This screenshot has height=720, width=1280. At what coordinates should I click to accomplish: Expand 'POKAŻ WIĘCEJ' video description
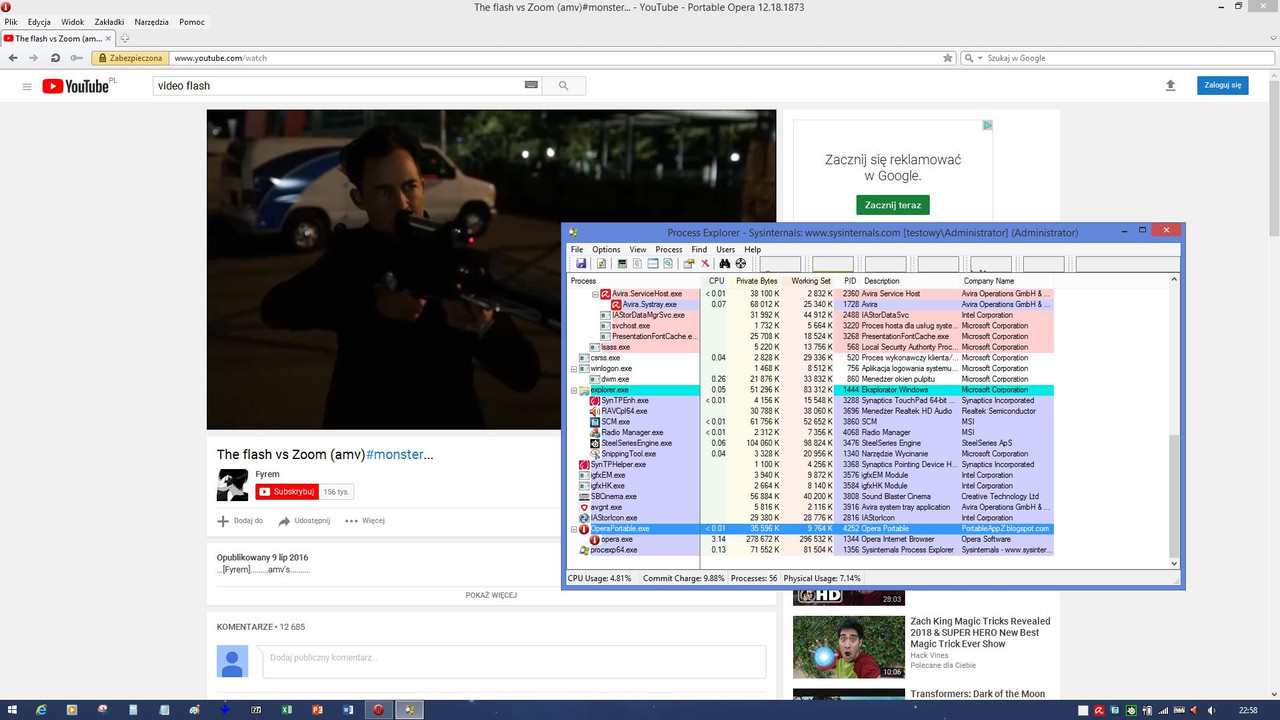pos(491,595)
